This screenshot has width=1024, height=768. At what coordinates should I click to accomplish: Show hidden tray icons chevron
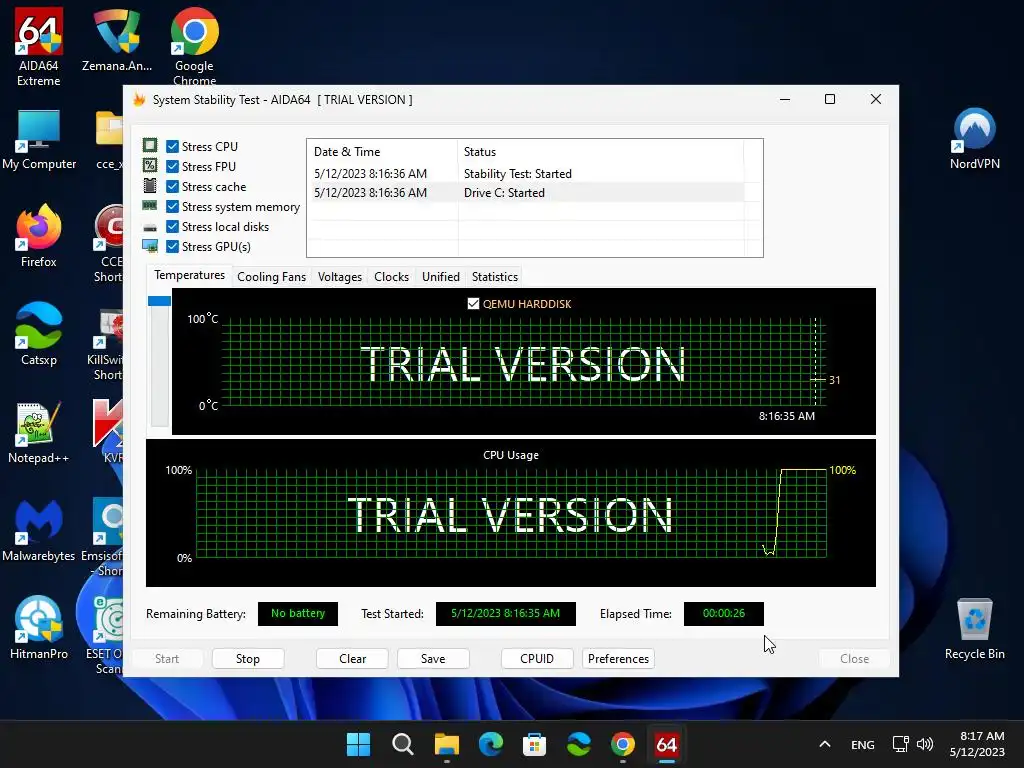pyautogui.click(x=825, y=744)
